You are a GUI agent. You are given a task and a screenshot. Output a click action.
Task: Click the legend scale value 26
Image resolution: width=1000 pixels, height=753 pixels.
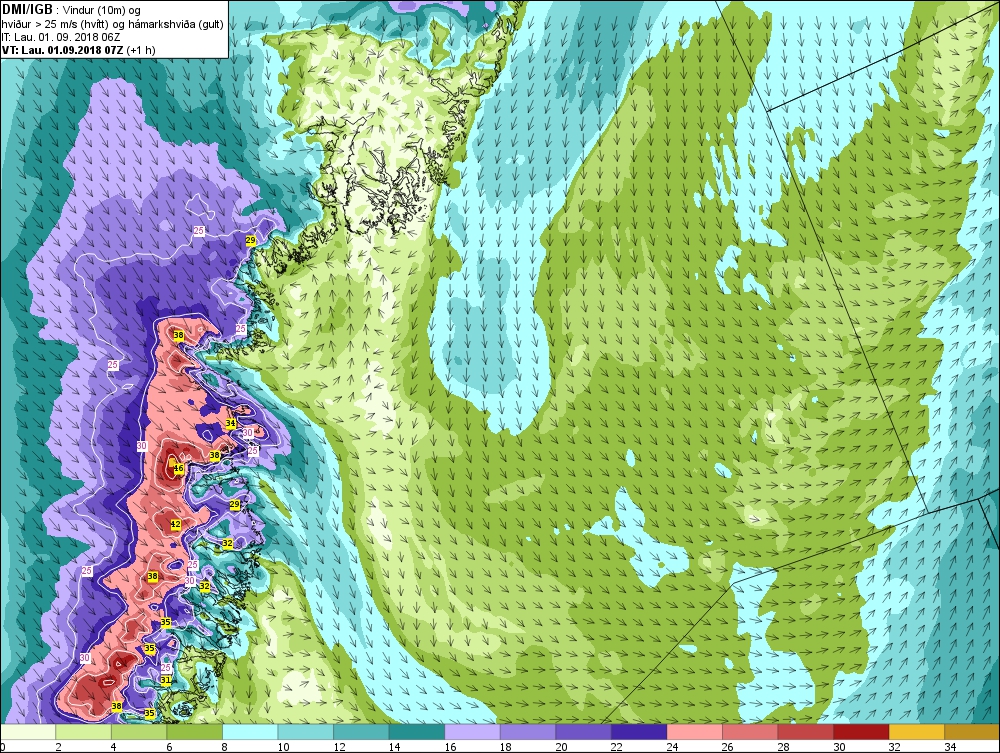click(727, 747)
